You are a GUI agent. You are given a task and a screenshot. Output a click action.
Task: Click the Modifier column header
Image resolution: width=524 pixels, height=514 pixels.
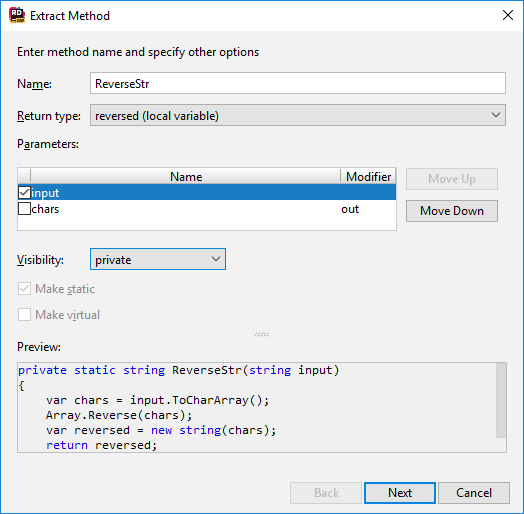point(368,176)
